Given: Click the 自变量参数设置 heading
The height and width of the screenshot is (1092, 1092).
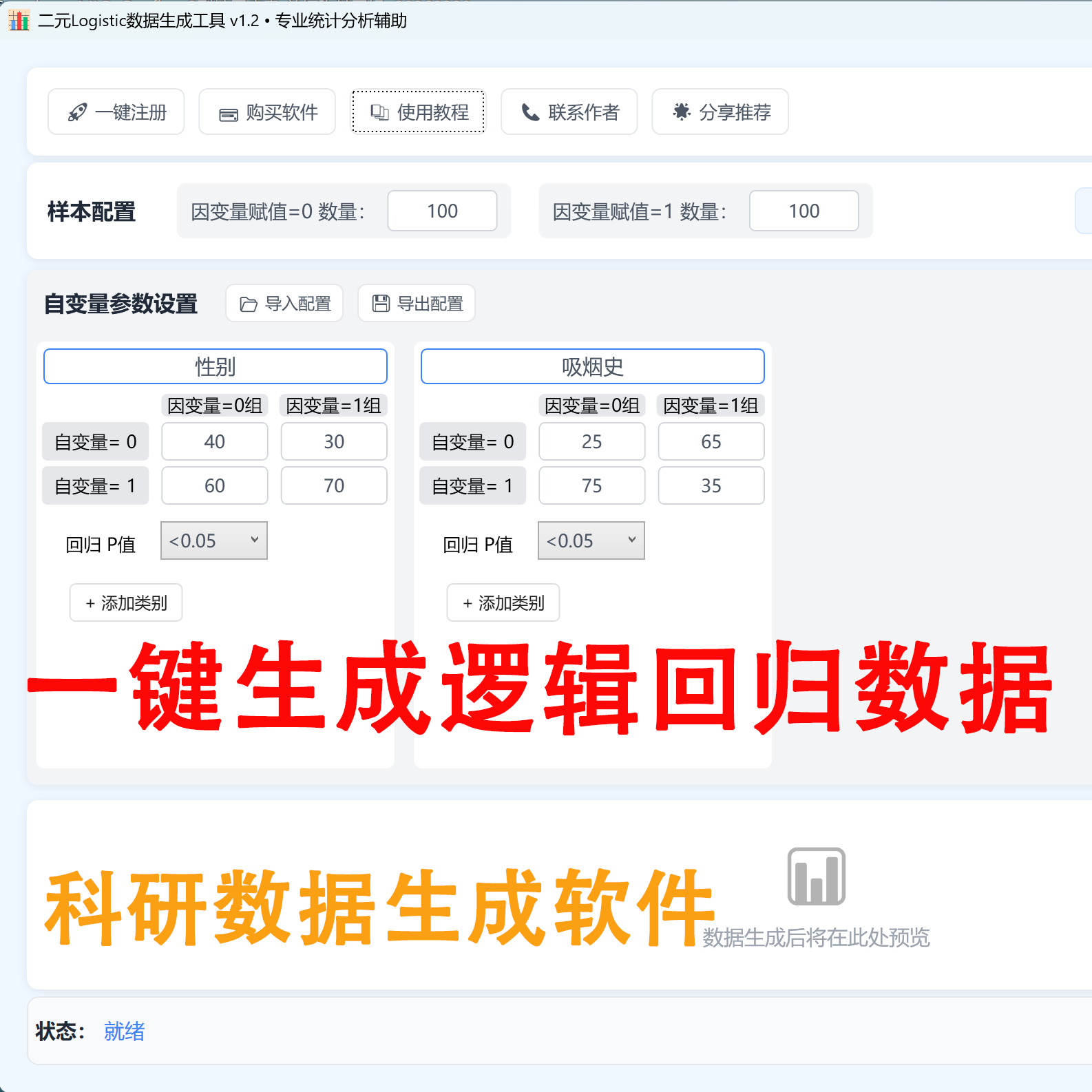Looking at the screenshot, I should 121,304.
